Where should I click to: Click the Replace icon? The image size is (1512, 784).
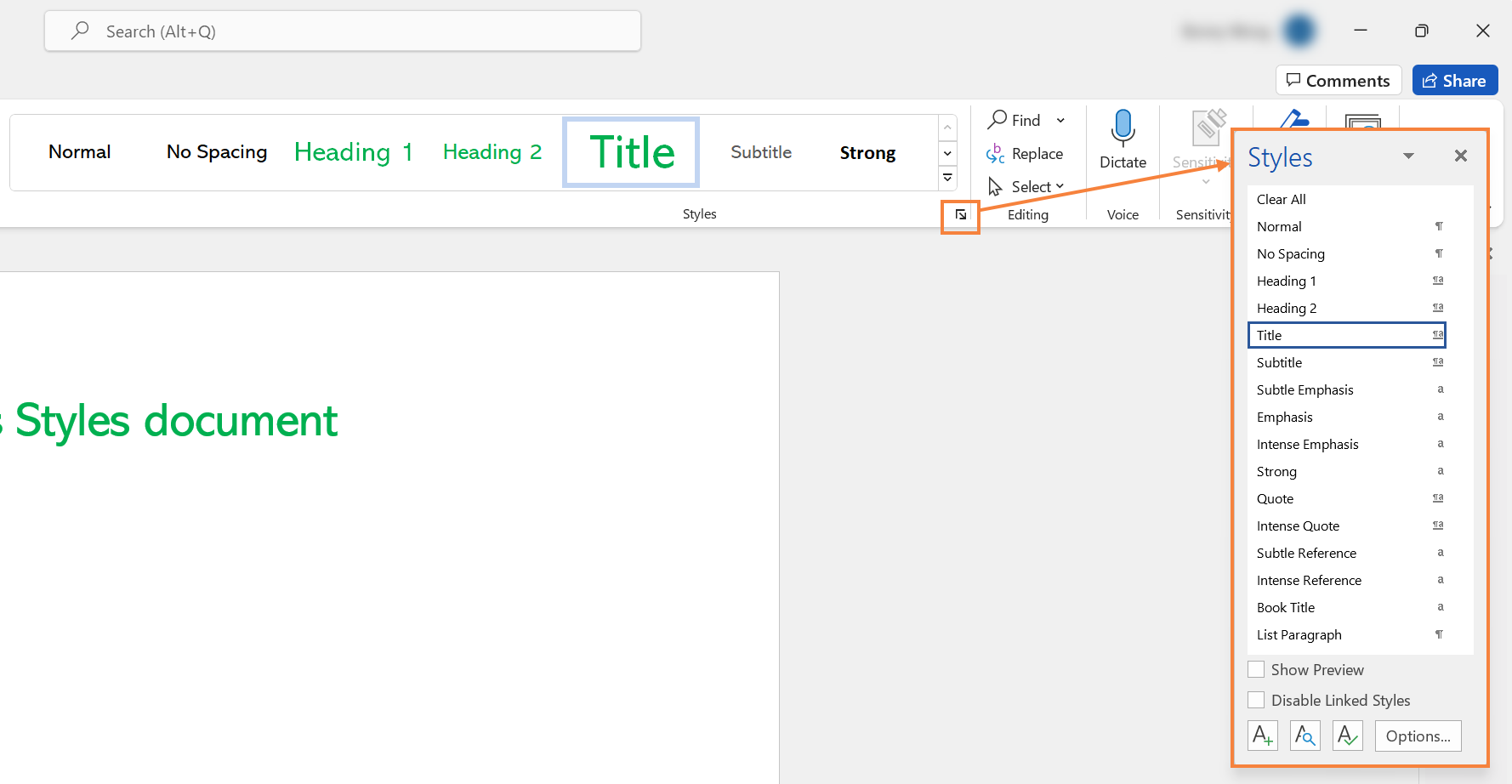[x=995, y=154]
